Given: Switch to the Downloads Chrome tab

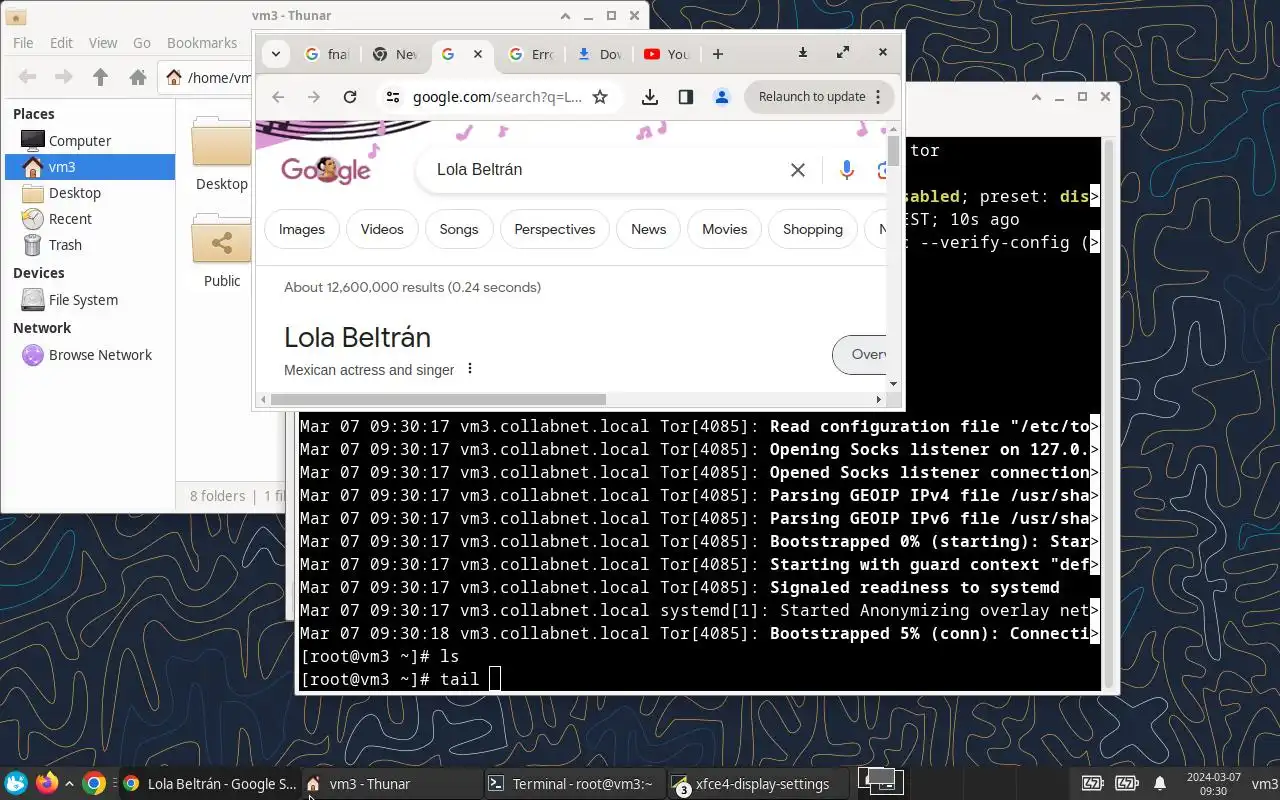Looking at the screenshot, I should click(599, 54).
